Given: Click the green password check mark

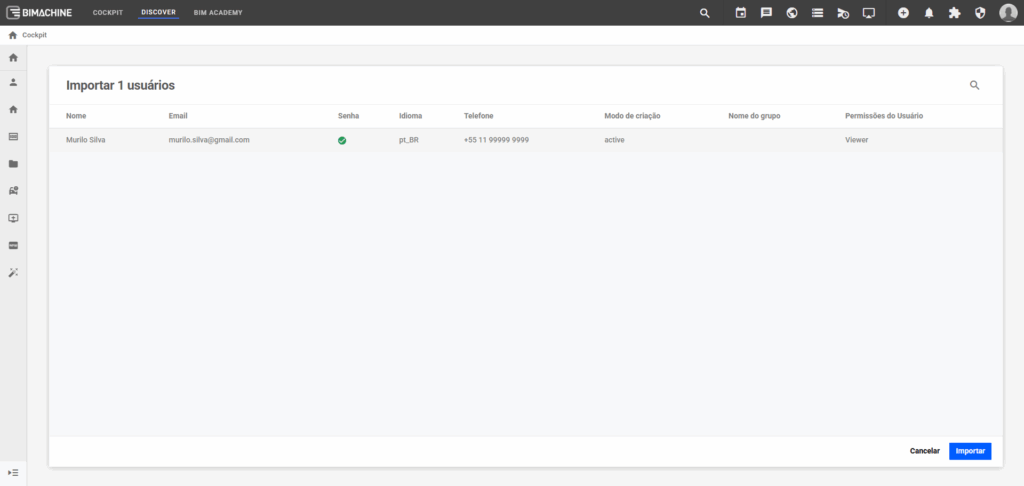Looking at the screenshot, I should [x=342, y=141].
